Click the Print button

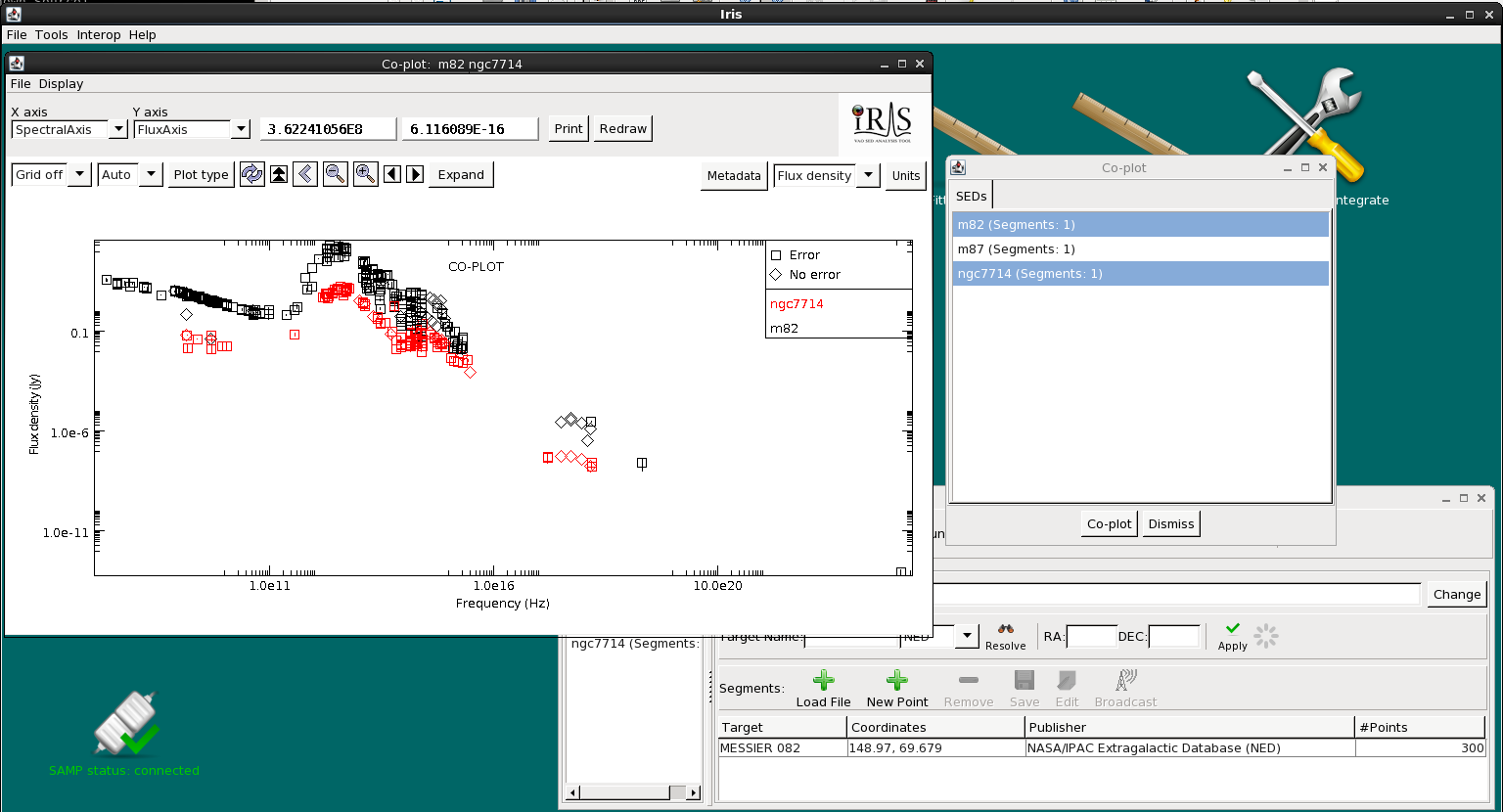point(569,128)
